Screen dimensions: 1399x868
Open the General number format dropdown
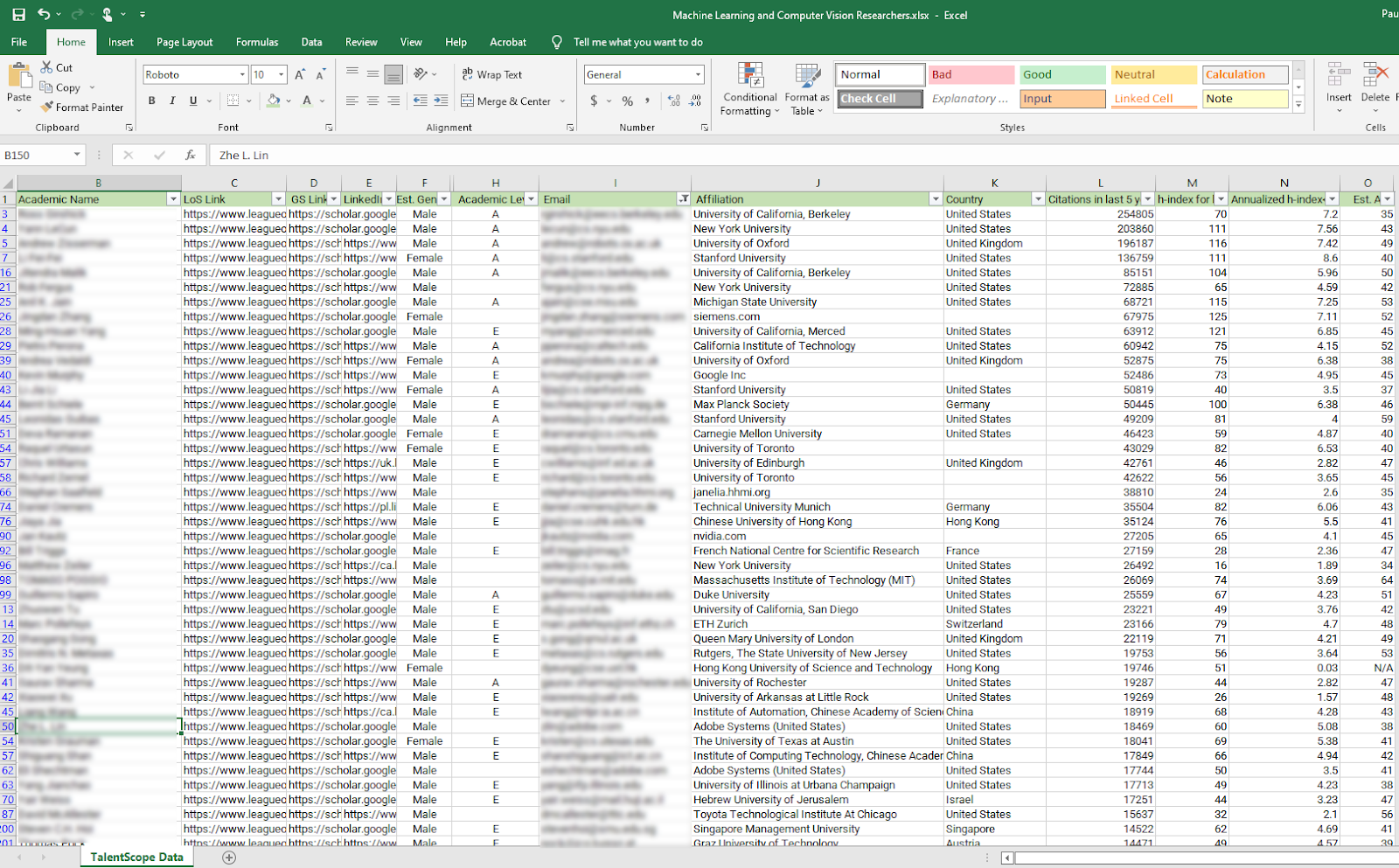point(698,75)
